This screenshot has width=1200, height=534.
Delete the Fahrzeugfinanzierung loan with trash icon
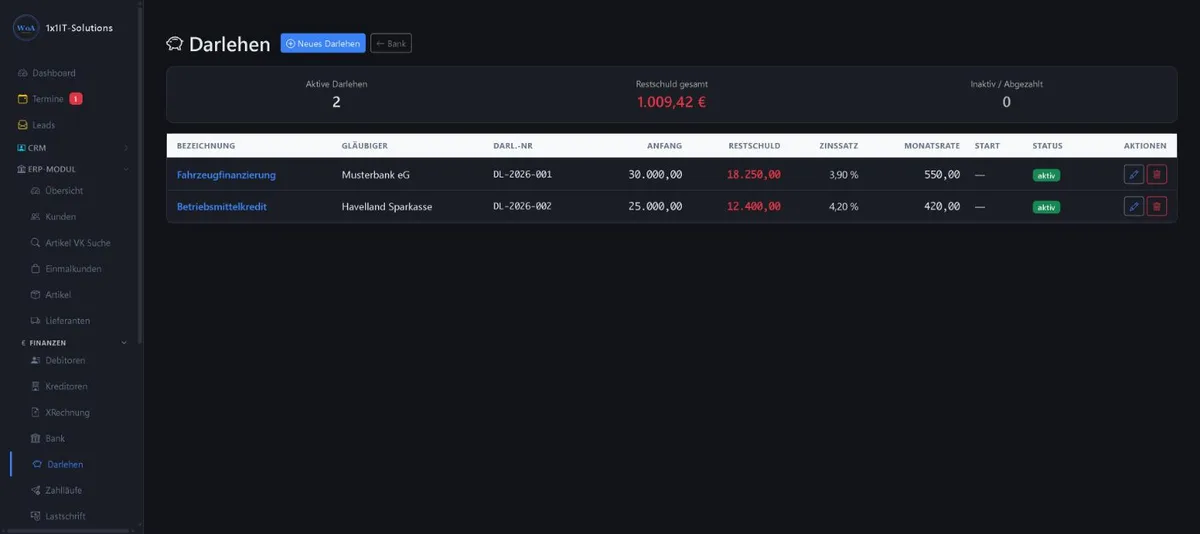click(1157, 175)
